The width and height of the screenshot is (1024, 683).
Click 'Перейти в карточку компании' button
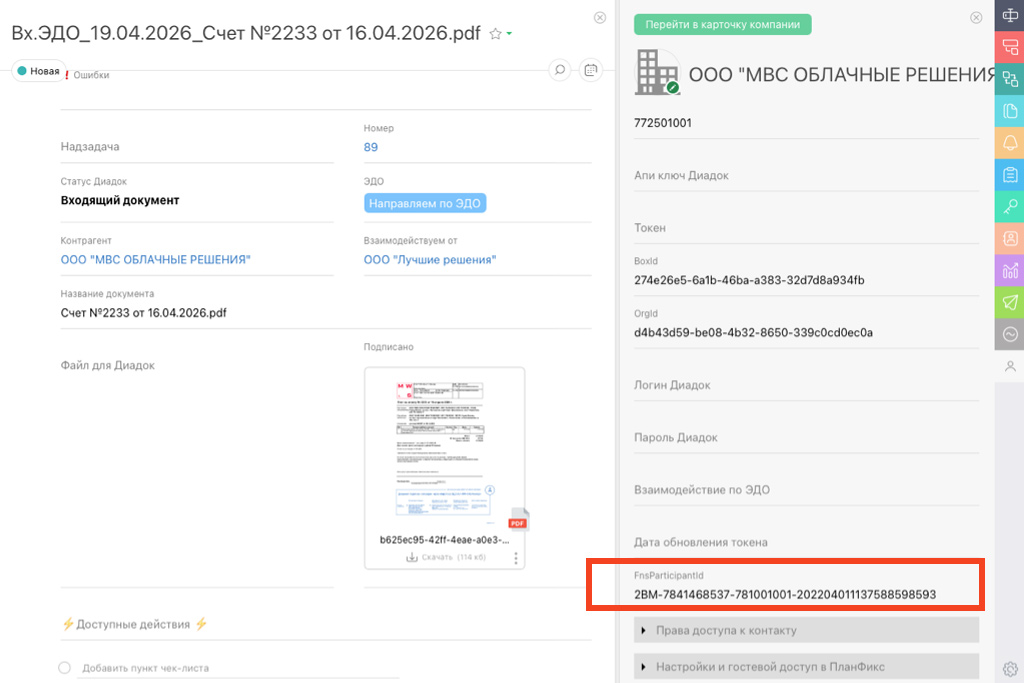[x=722, y=24]
